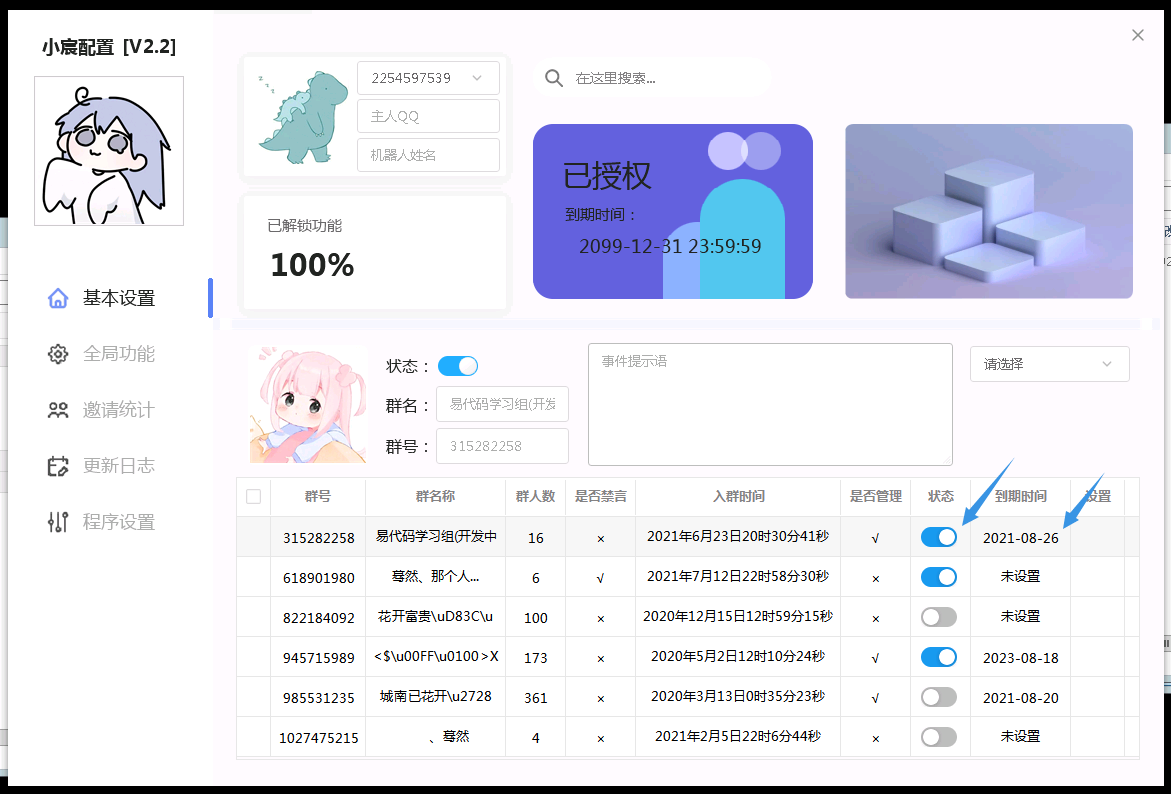The width and height of the screenshot is (1171, 794).
Task: Select the 全局功能 gear icon
Action: coord(58,354)
